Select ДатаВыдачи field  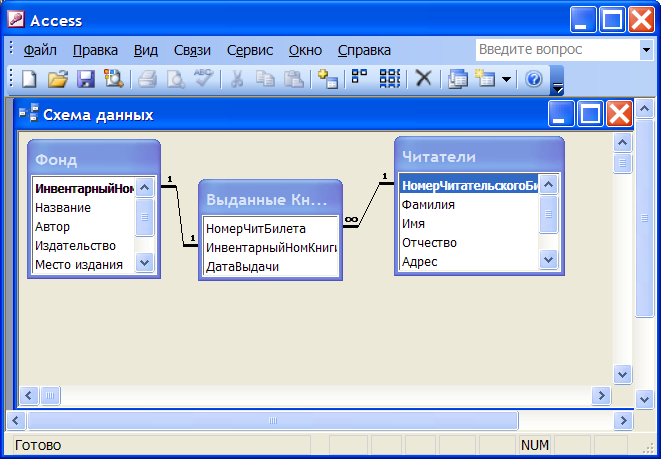click(x=270, y=267)
